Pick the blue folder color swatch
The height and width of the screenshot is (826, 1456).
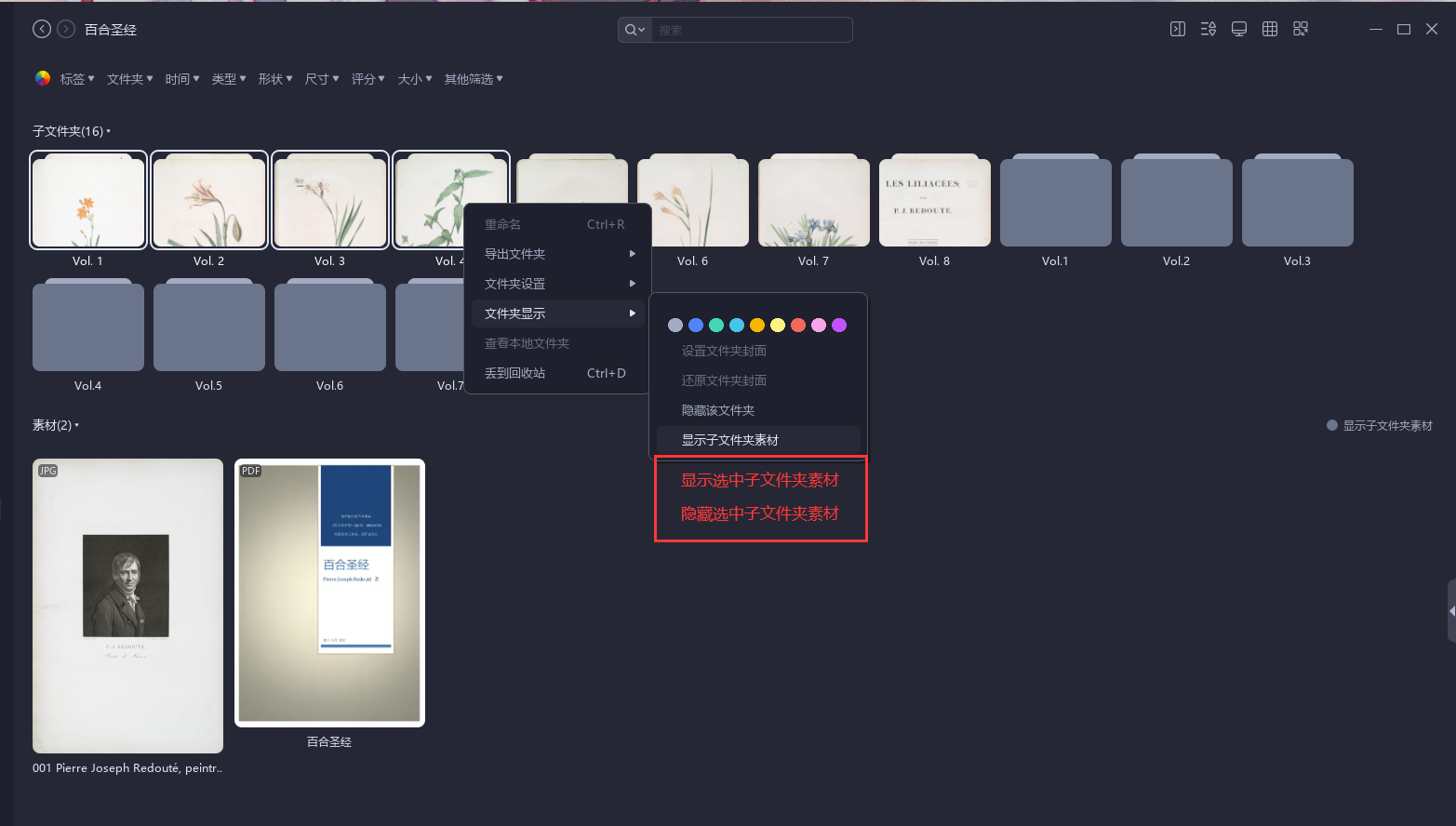pyautogui.click(x=696, y=325)
